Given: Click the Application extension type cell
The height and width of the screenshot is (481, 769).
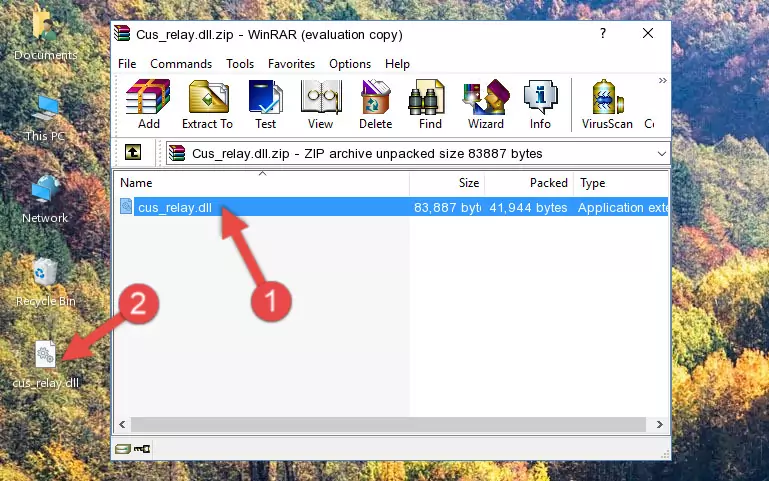Looking at the screenshot, I should pyautogui.click(x=622, y=207).
